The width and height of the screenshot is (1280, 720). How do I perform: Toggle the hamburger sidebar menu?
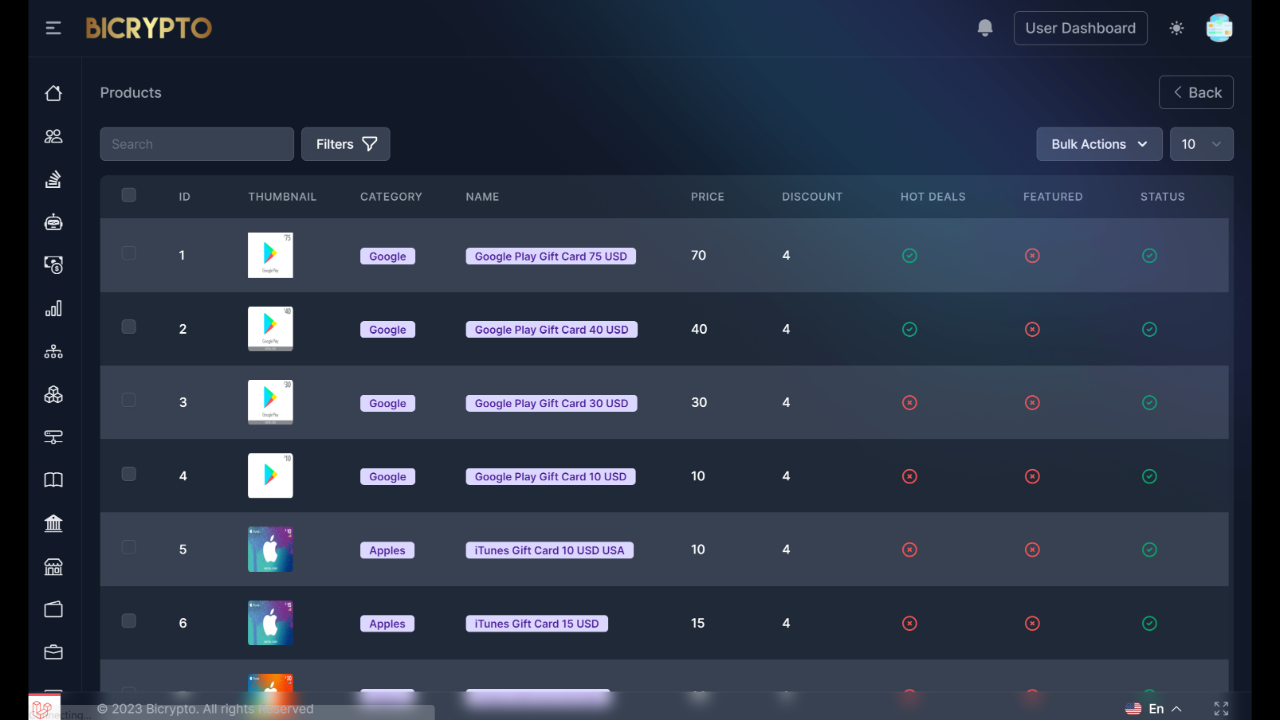coord(53,28)
